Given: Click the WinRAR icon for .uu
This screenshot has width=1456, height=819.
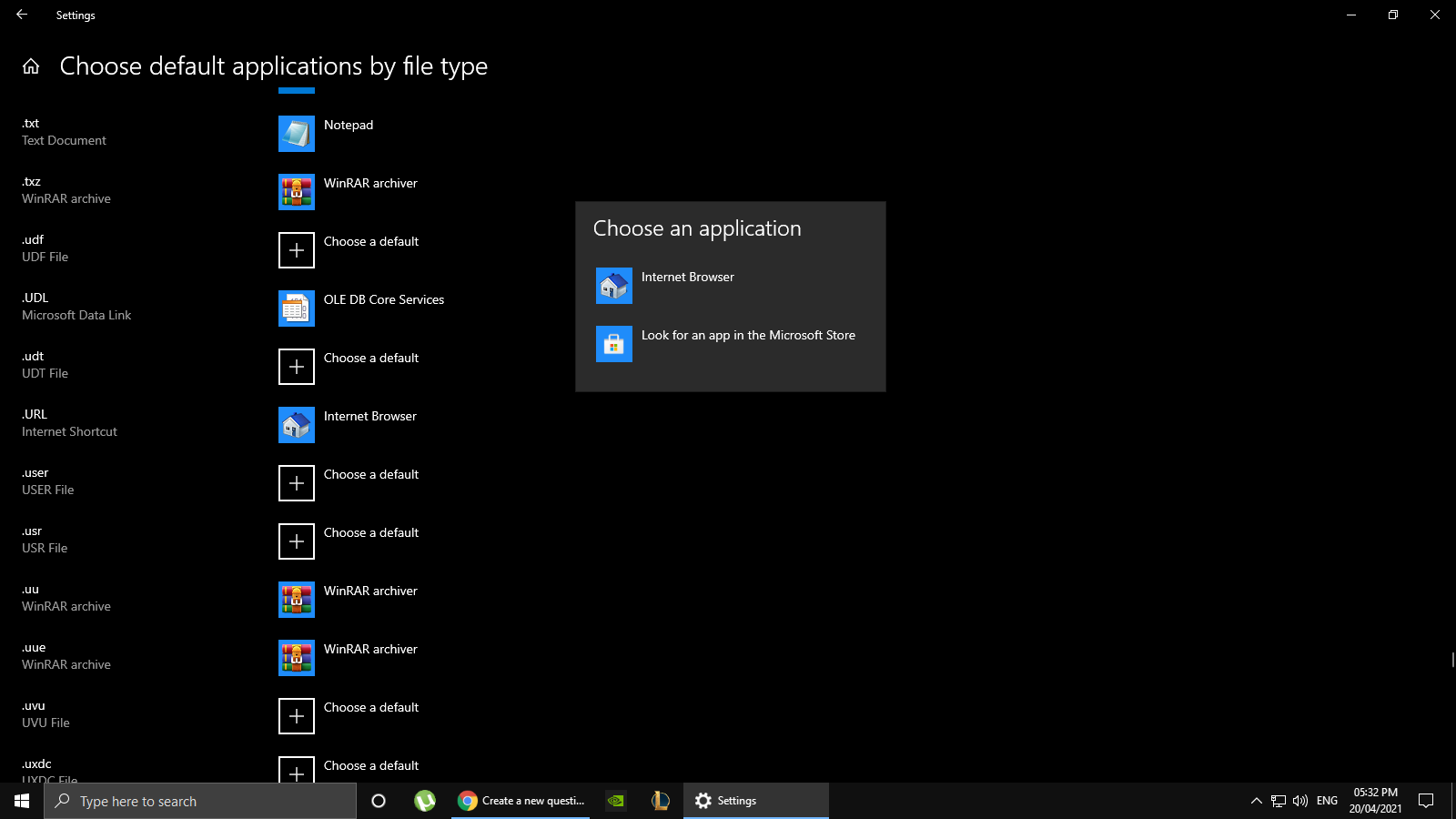Looking at the screenshot, I should [x=297, y=600].
